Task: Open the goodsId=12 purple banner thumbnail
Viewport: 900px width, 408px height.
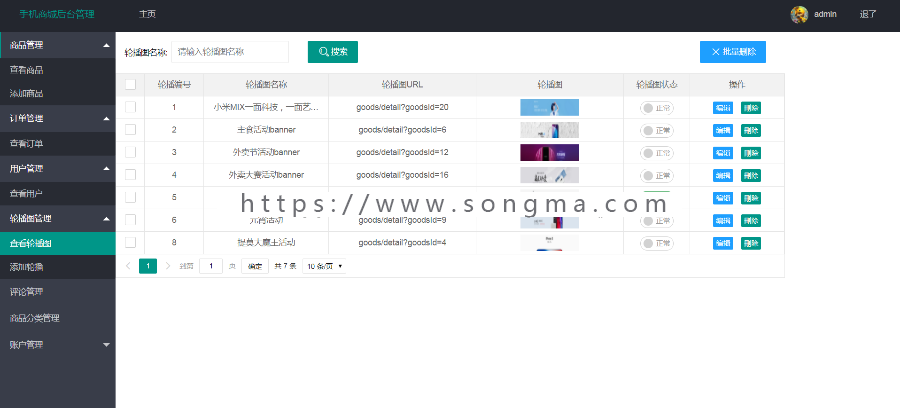Action: 549,153
